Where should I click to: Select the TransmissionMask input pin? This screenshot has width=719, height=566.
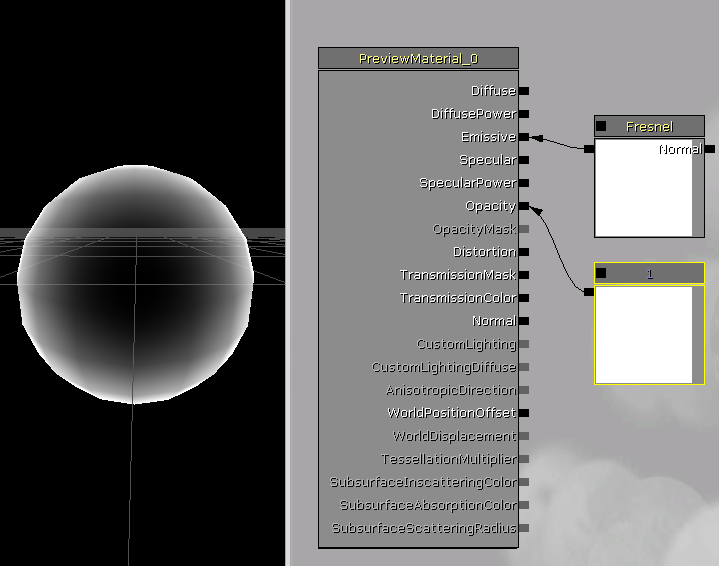524,275
